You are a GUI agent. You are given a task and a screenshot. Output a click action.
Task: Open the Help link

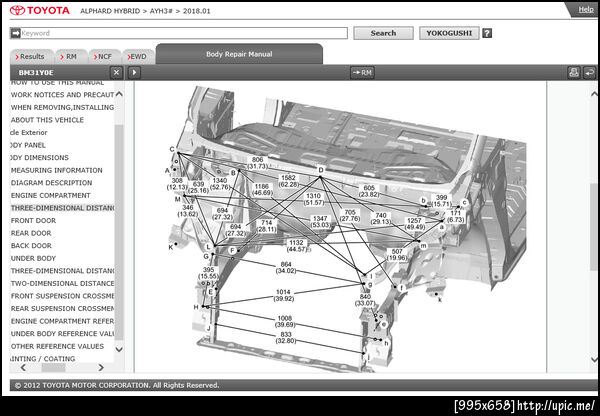click(x=585, y=10)
